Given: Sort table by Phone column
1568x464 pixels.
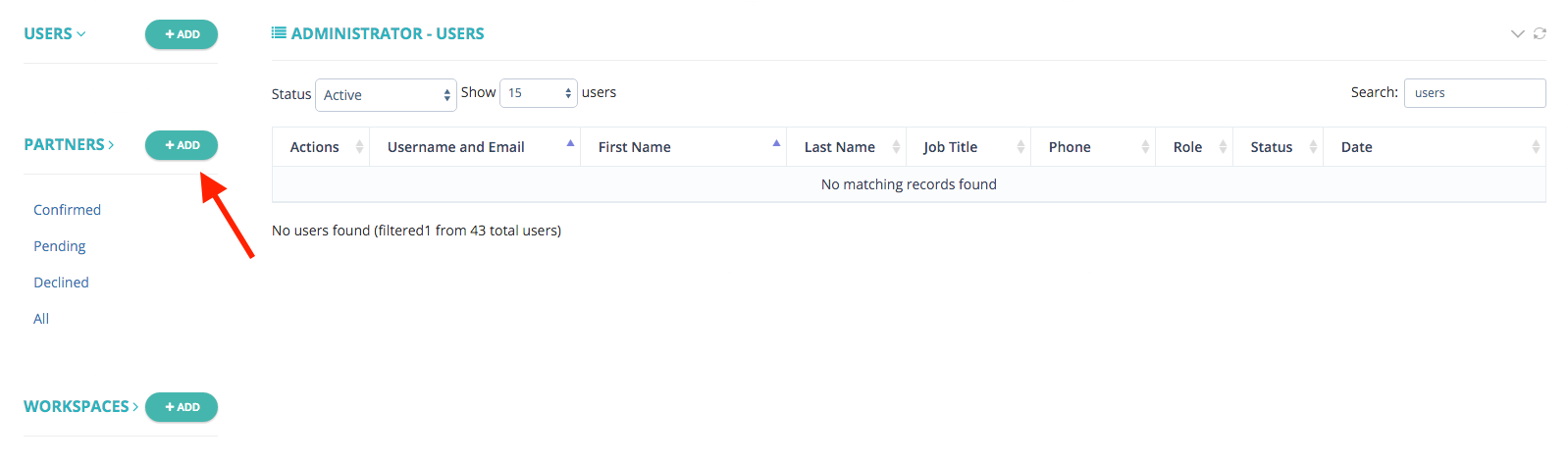Looking at the screenshot, I should point(1093,147).
